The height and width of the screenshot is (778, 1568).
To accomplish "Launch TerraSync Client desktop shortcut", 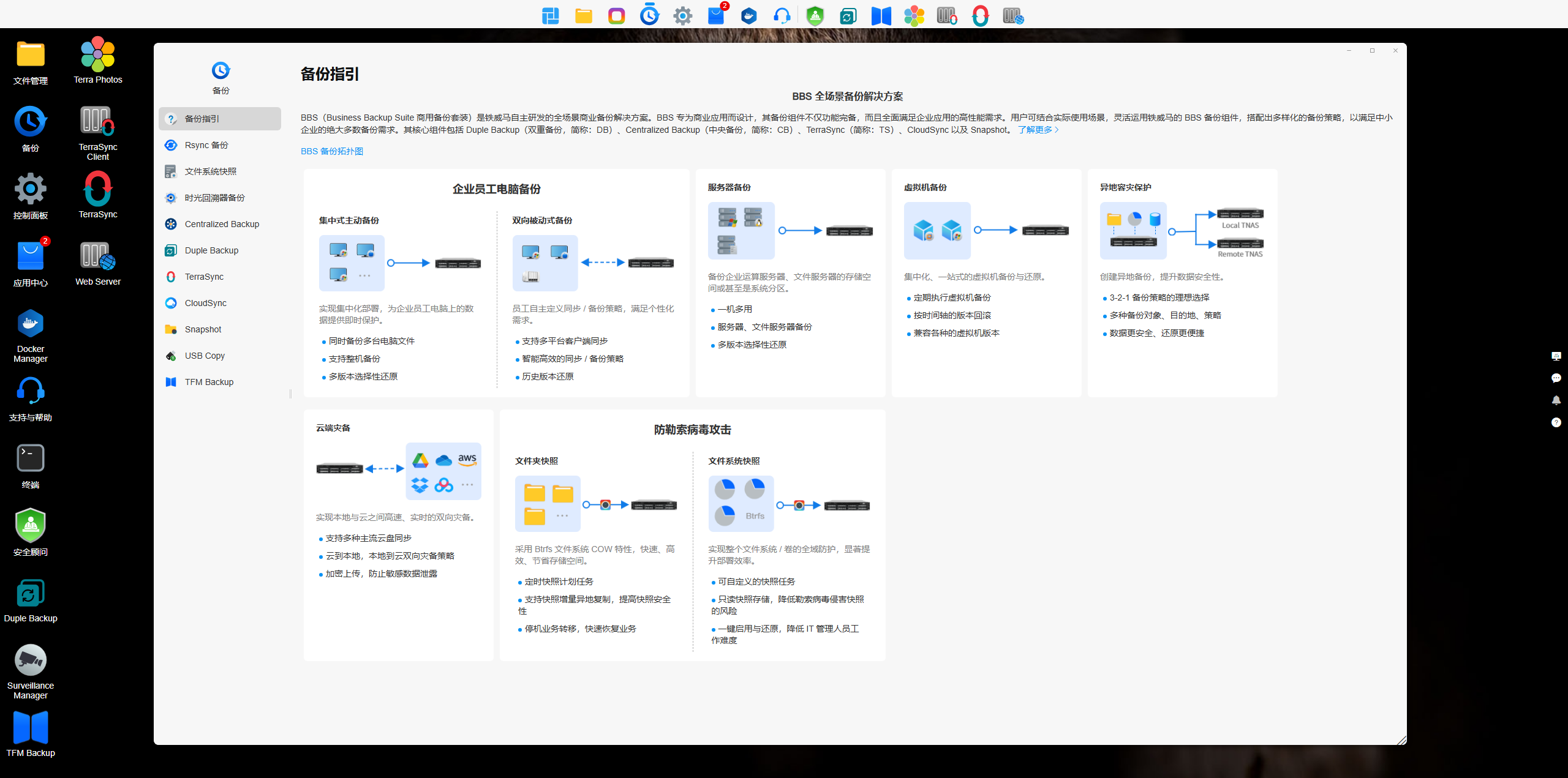I will point(98,133).
